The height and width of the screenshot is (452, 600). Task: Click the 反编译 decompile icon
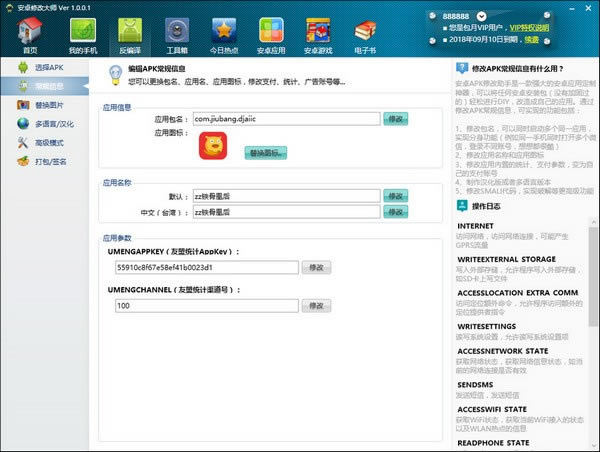pyautogui.click(x=130, y=36)
